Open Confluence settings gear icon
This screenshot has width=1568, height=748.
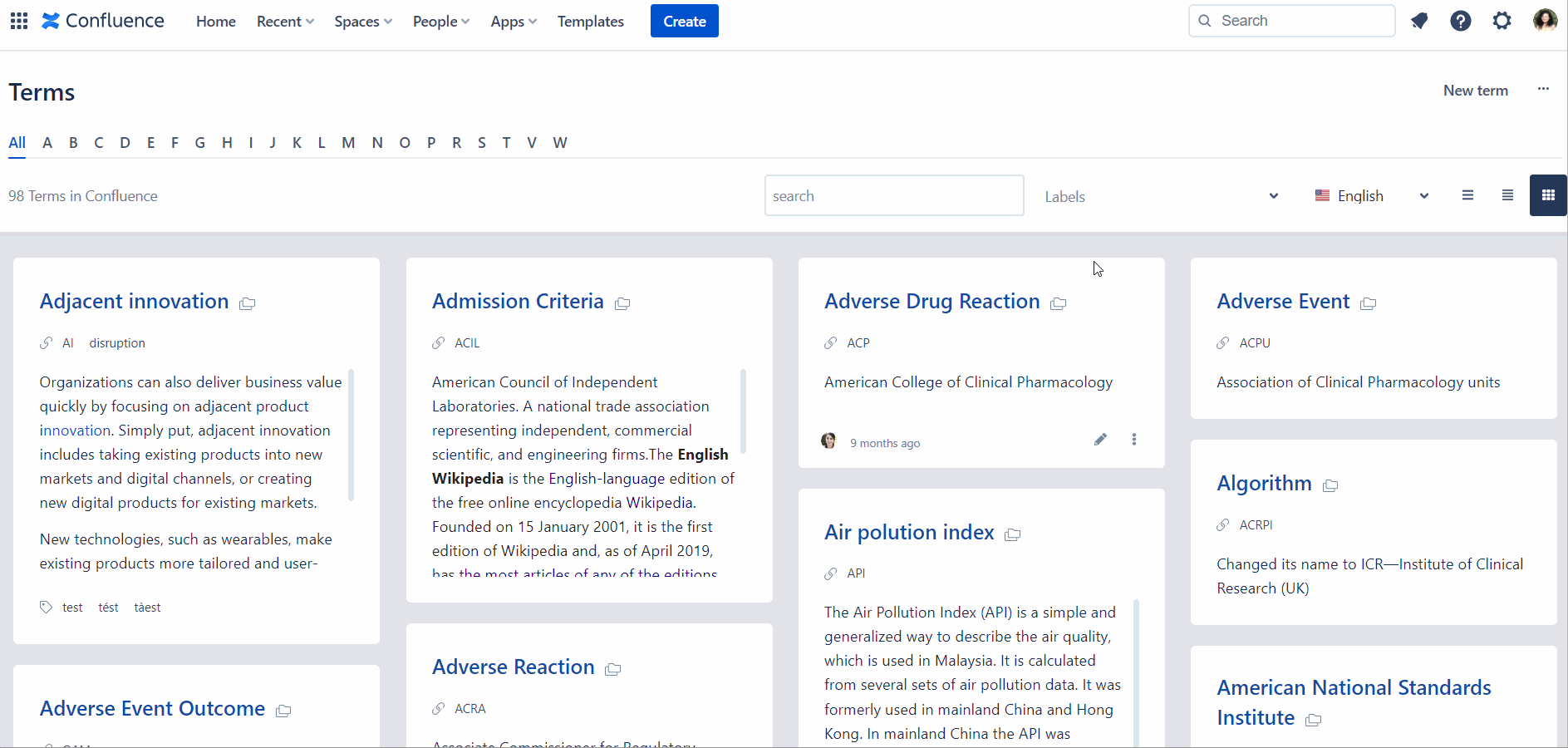click(1502, 21)
